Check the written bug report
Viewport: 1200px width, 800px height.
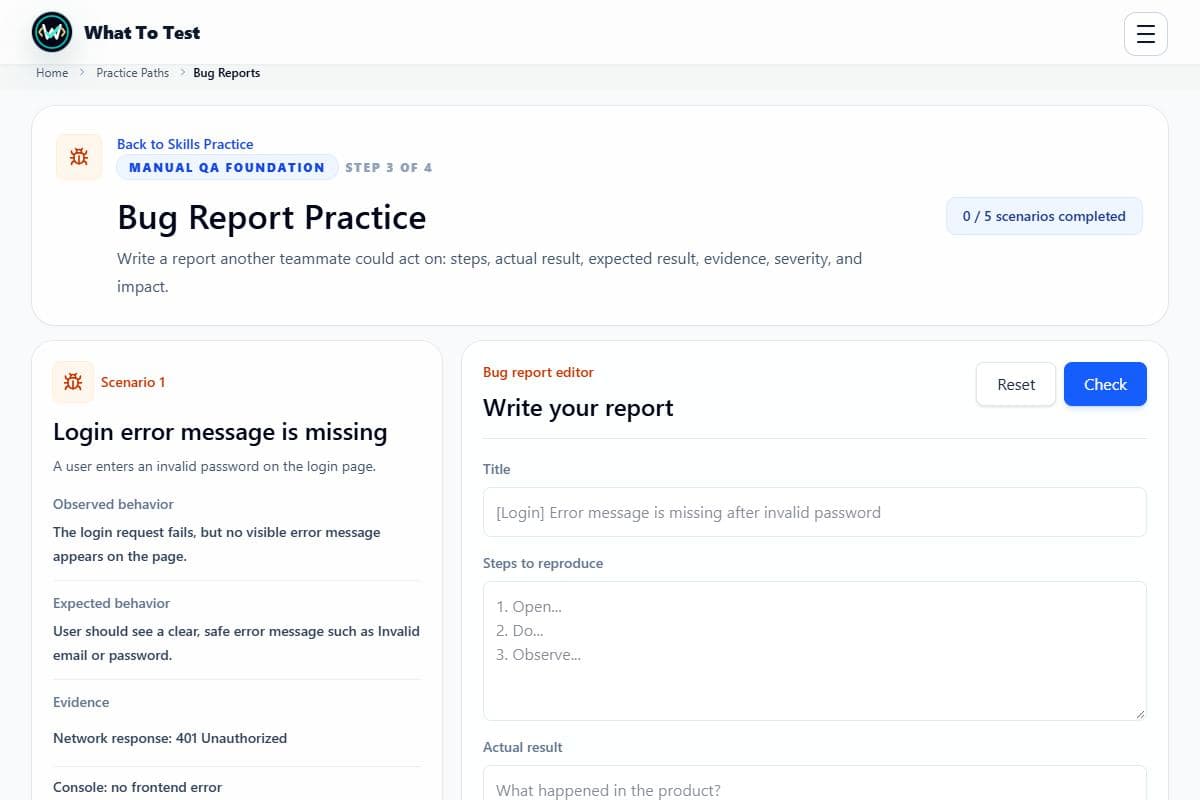1105,384
